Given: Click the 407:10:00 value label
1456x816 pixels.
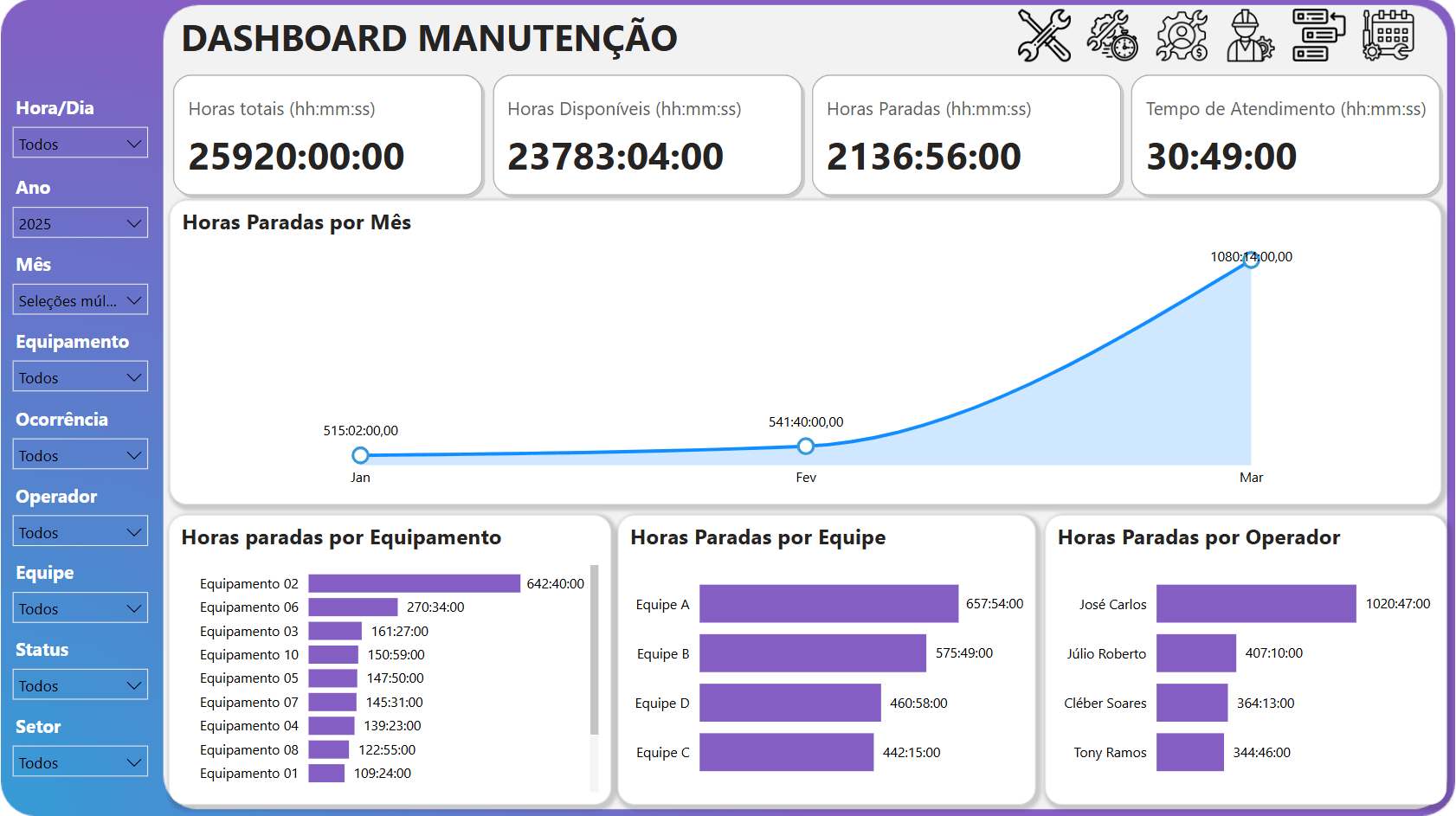Looking at the screenshot, I should [x=1273, y=653].
